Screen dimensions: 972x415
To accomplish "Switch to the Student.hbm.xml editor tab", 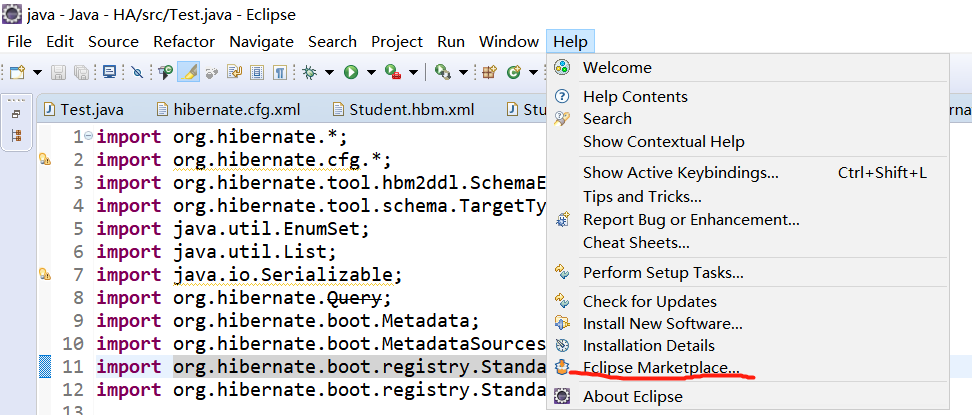I will click(411, 109).
